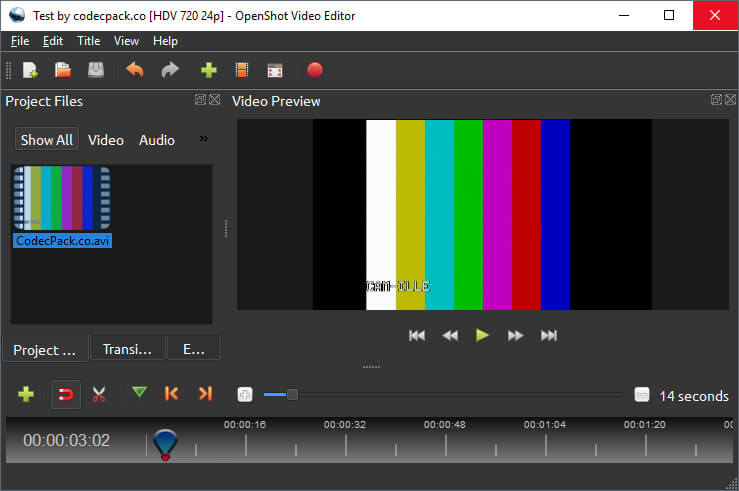Fast forward the video preview
739x491 pixels.
pyautogui.click(x=516, y=336)
